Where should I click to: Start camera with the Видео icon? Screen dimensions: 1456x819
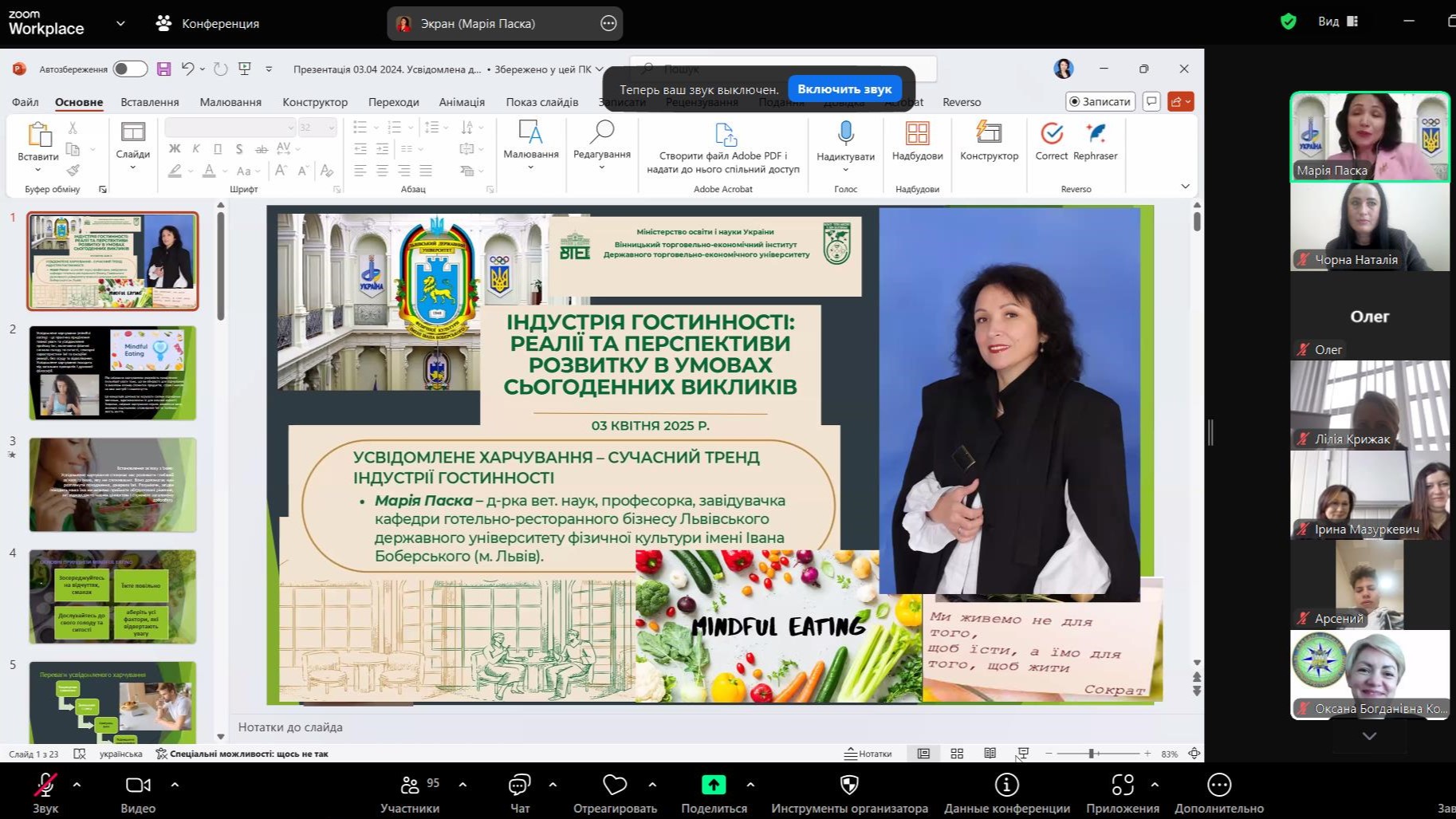(x=138, y=786)
